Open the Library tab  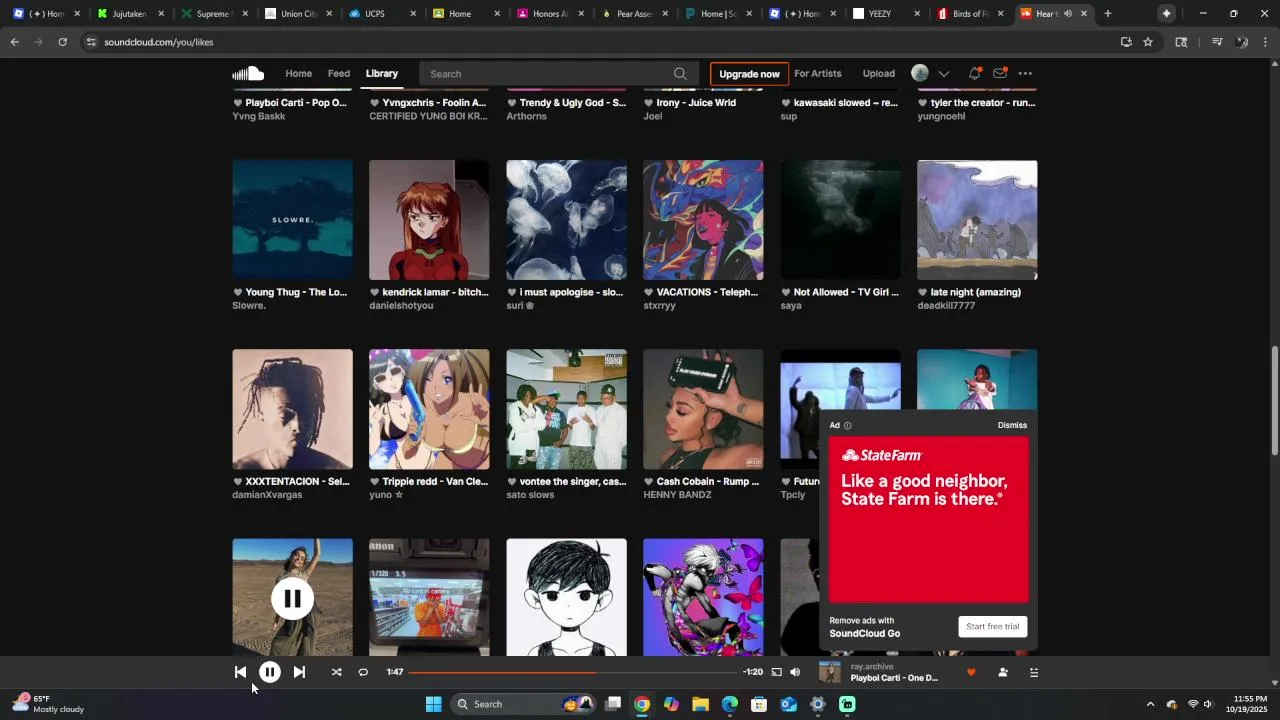[382, 73]
